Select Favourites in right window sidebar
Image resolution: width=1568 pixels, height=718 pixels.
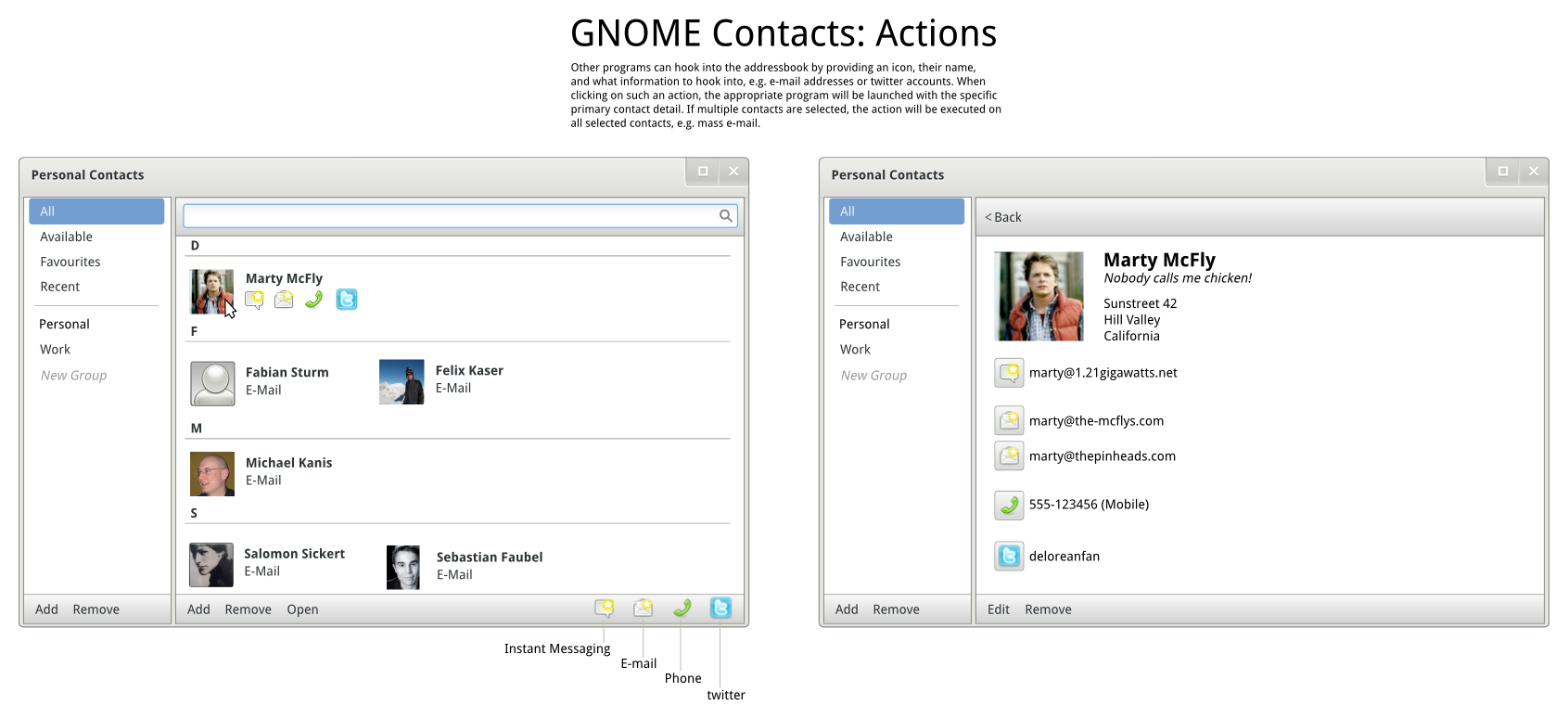[871, 263]
